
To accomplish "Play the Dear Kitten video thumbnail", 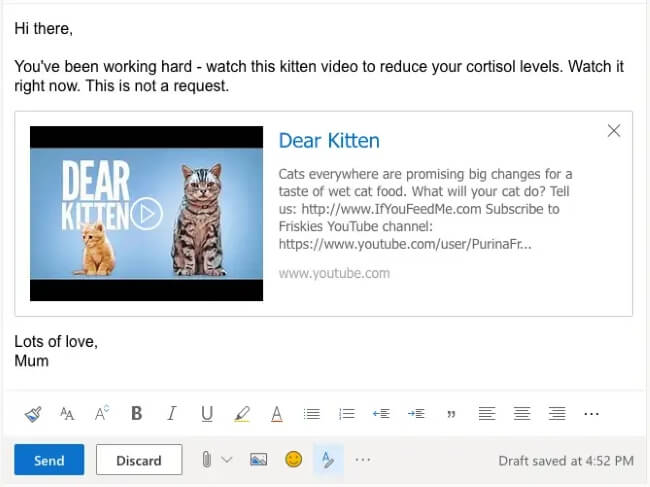I will pos(146,213).
